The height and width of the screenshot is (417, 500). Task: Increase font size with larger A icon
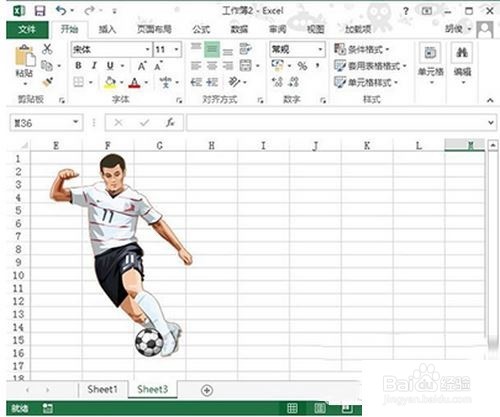[x=142, y=66]
